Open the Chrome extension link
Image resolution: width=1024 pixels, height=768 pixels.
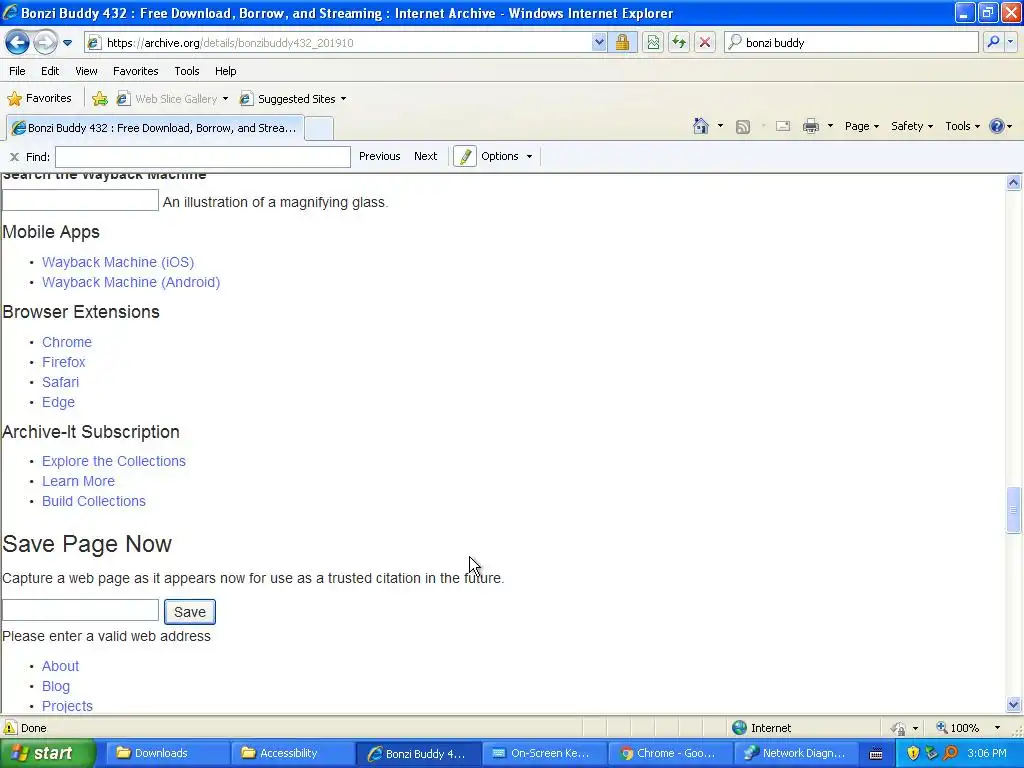pyautogui.click(x=67, y=342)
